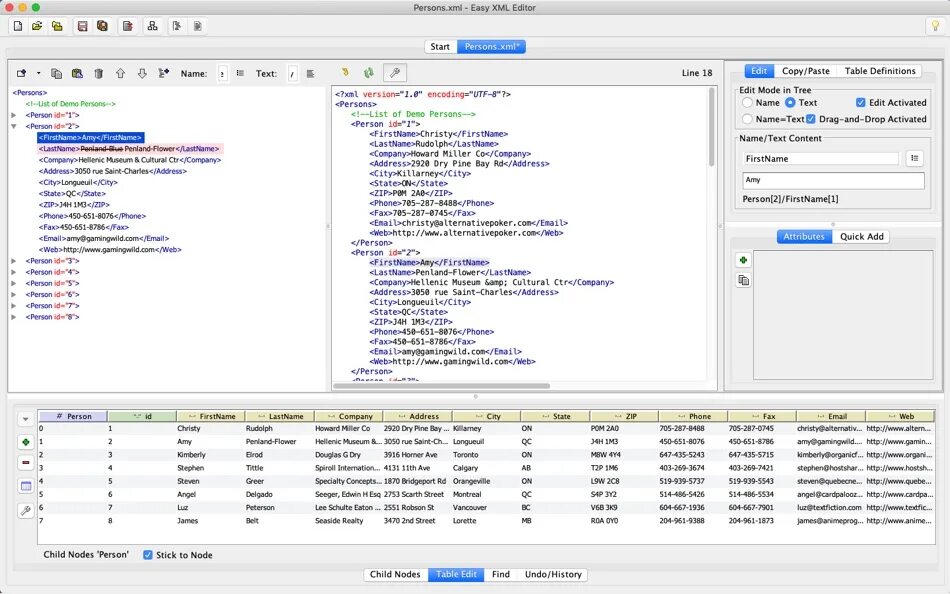950x594 pixels.
Task: Click the vertical scrollbar of XML source view
Action: pos(712,127)
